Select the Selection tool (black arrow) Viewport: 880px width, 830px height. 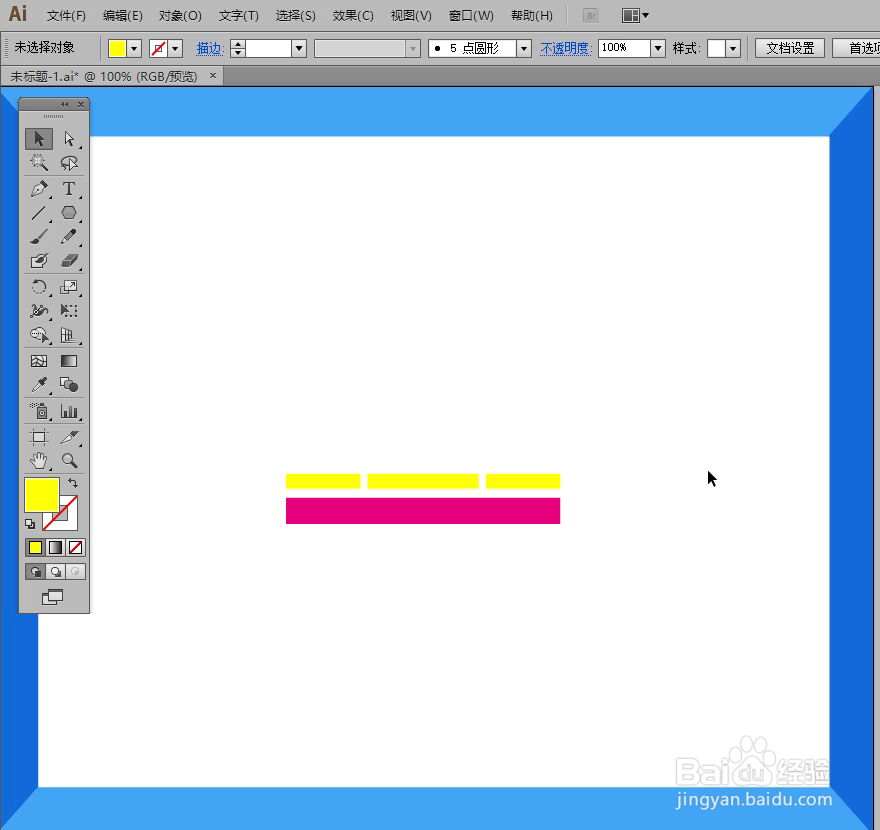pyautogui.click(x=39, y=139)
